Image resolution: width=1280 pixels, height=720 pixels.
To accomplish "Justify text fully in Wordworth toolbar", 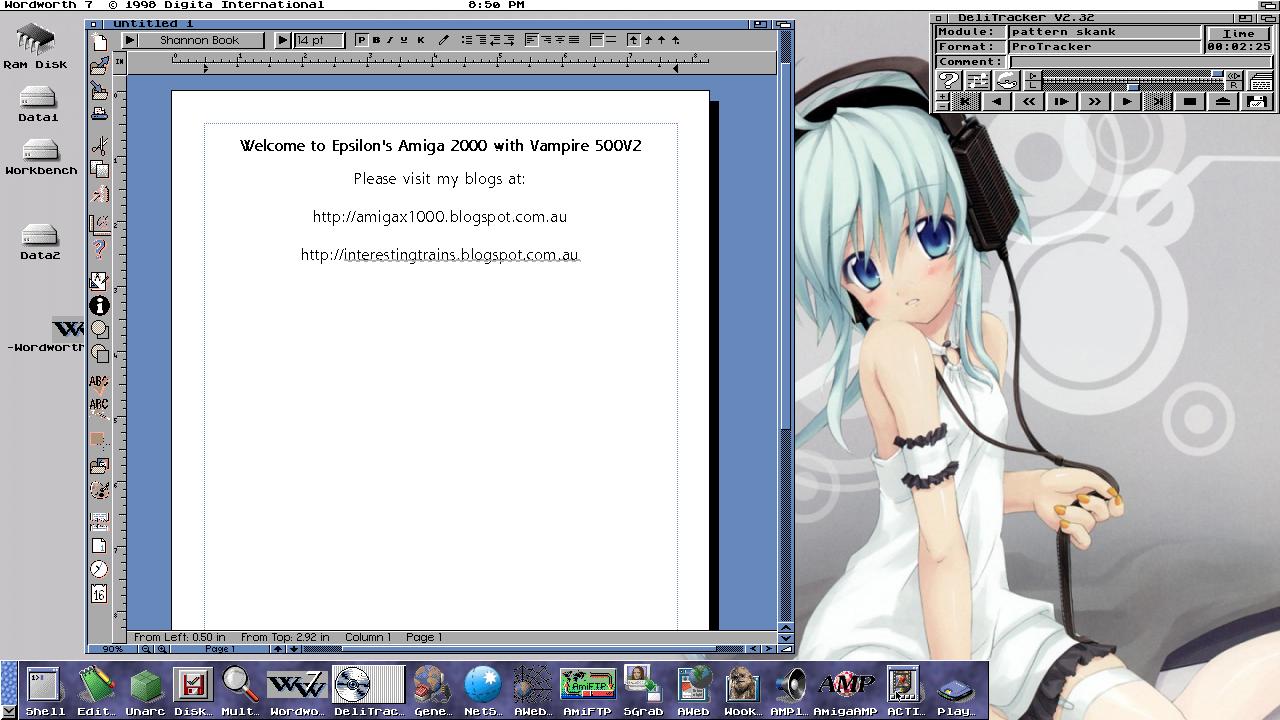I will (574, 40).
